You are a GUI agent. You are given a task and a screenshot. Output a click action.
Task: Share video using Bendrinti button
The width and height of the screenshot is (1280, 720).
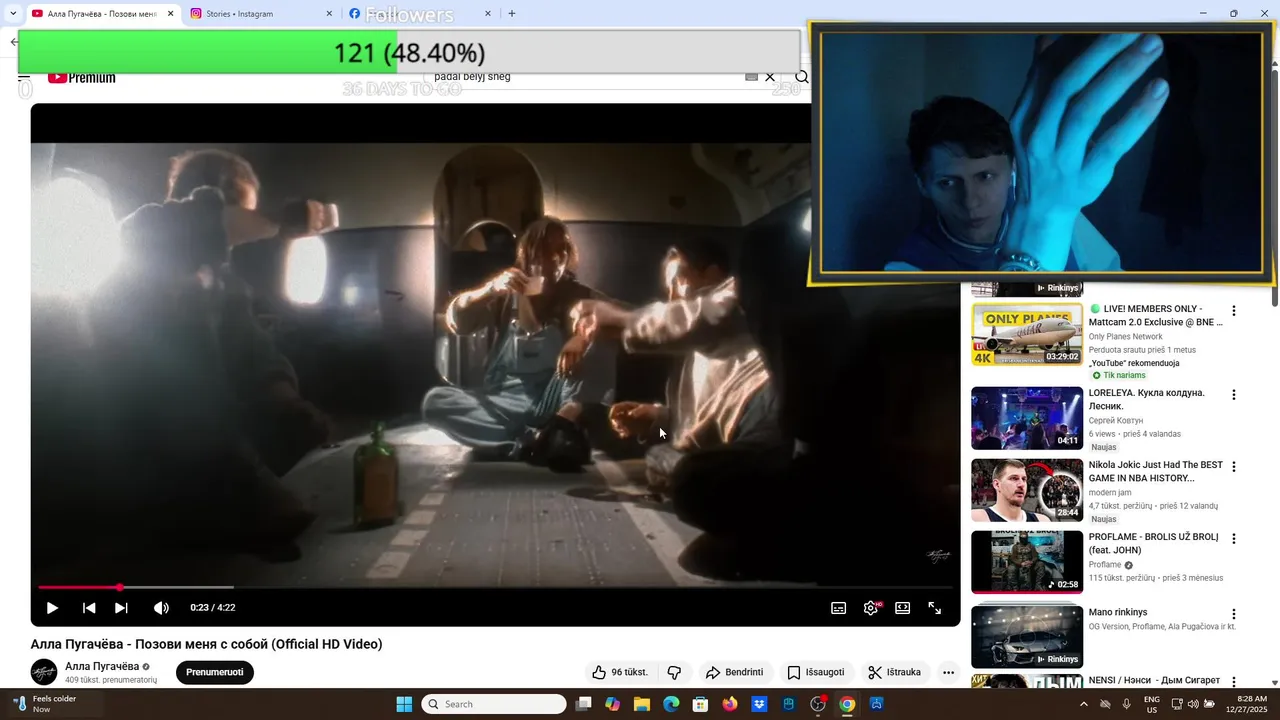click(x=734, y=672)
